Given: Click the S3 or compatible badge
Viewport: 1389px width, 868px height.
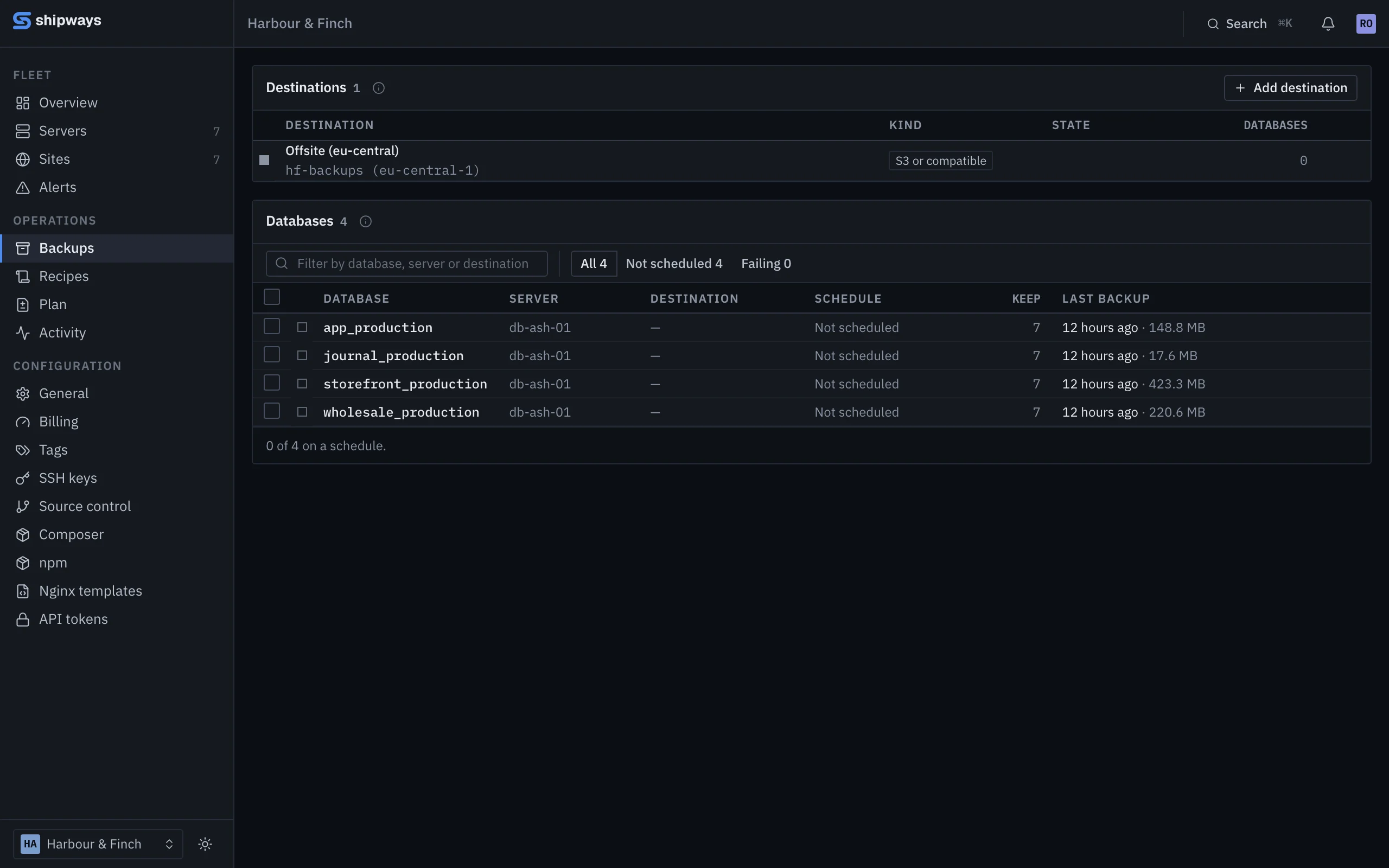Looking at the screenshot, I should tap(940, 161).
